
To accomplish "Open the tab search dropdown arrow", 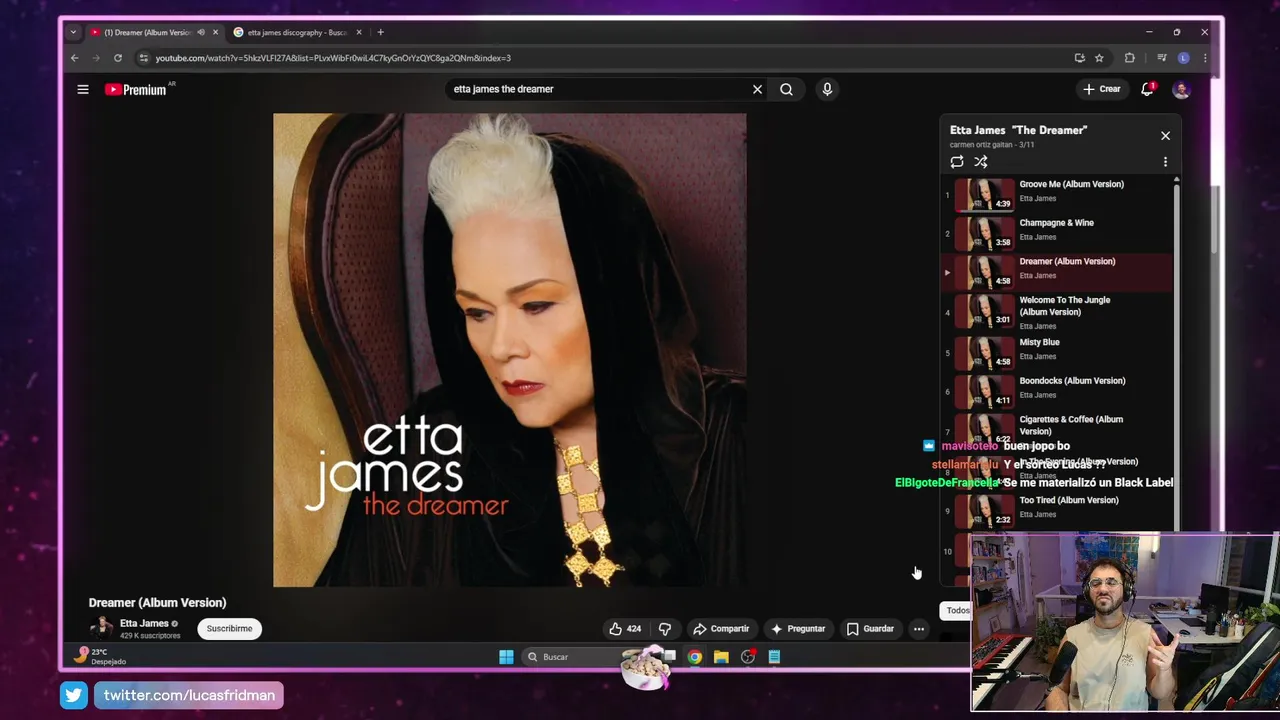I will pos(73,32).
